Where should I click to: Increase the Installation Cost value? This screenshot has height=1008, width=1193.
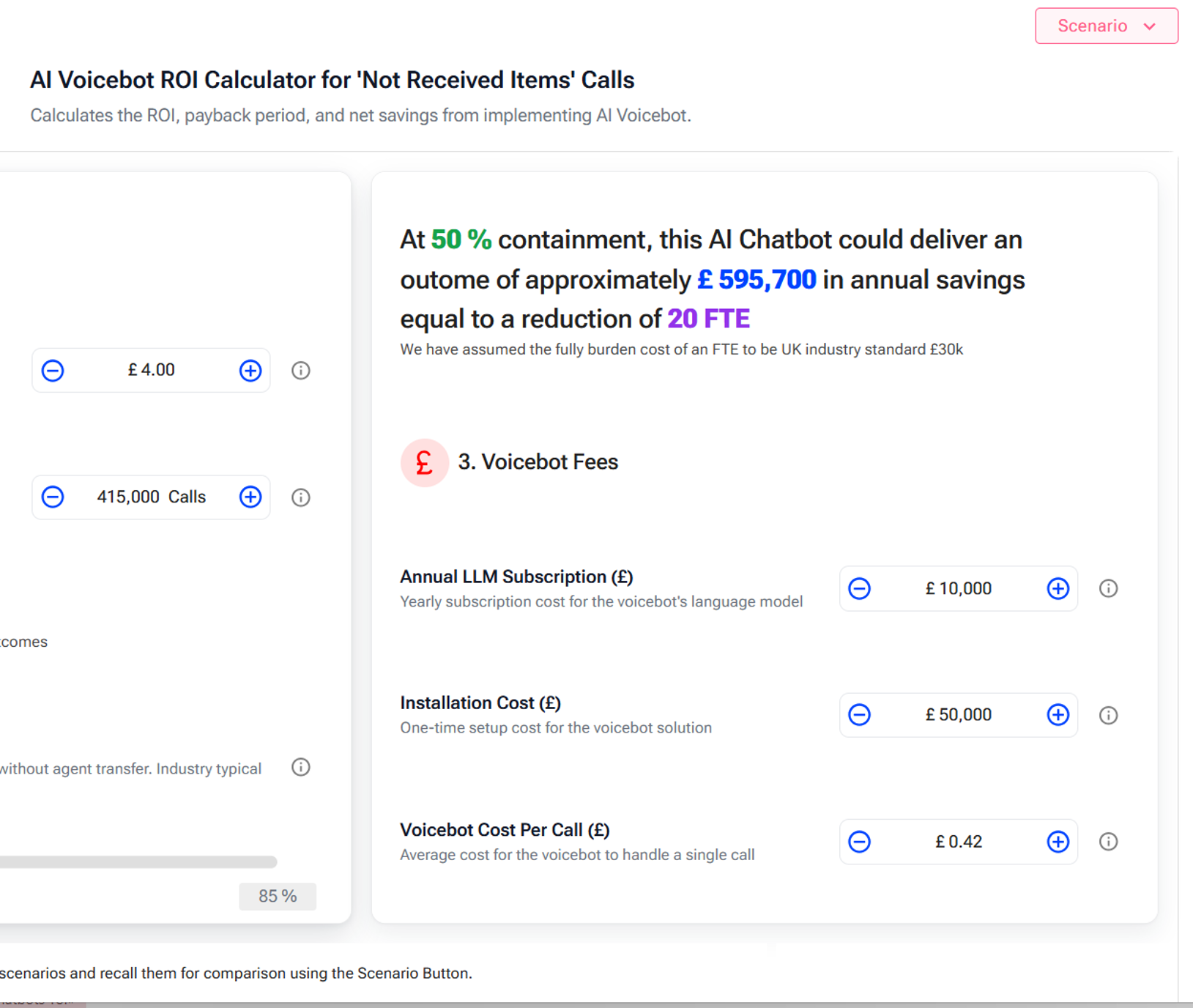pos(1058,715)
